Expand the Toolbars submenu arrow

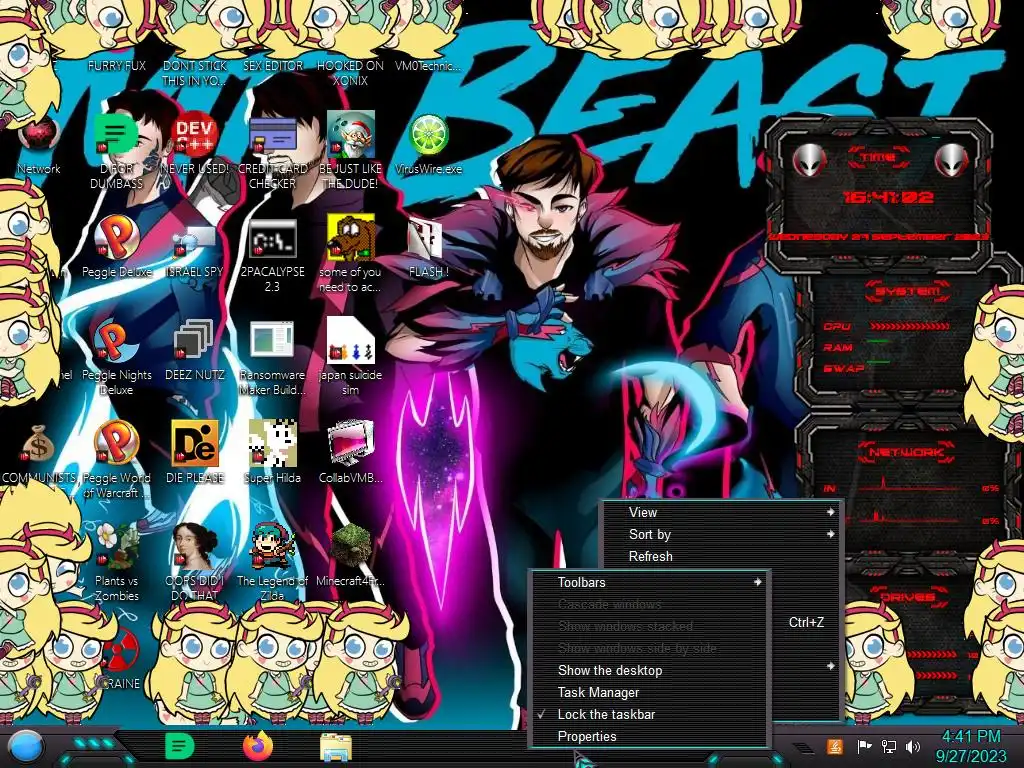(758, 582)
